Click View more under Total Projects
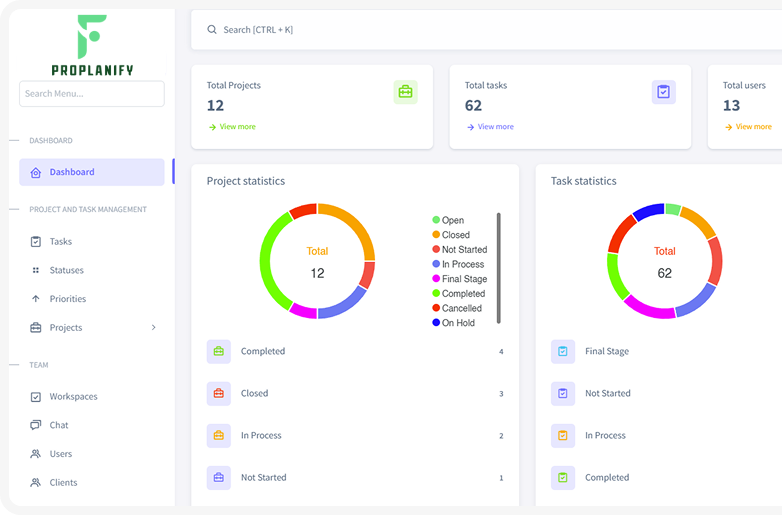Image resolution: width=782 pixels, height=515 pixels. (237, 127)
